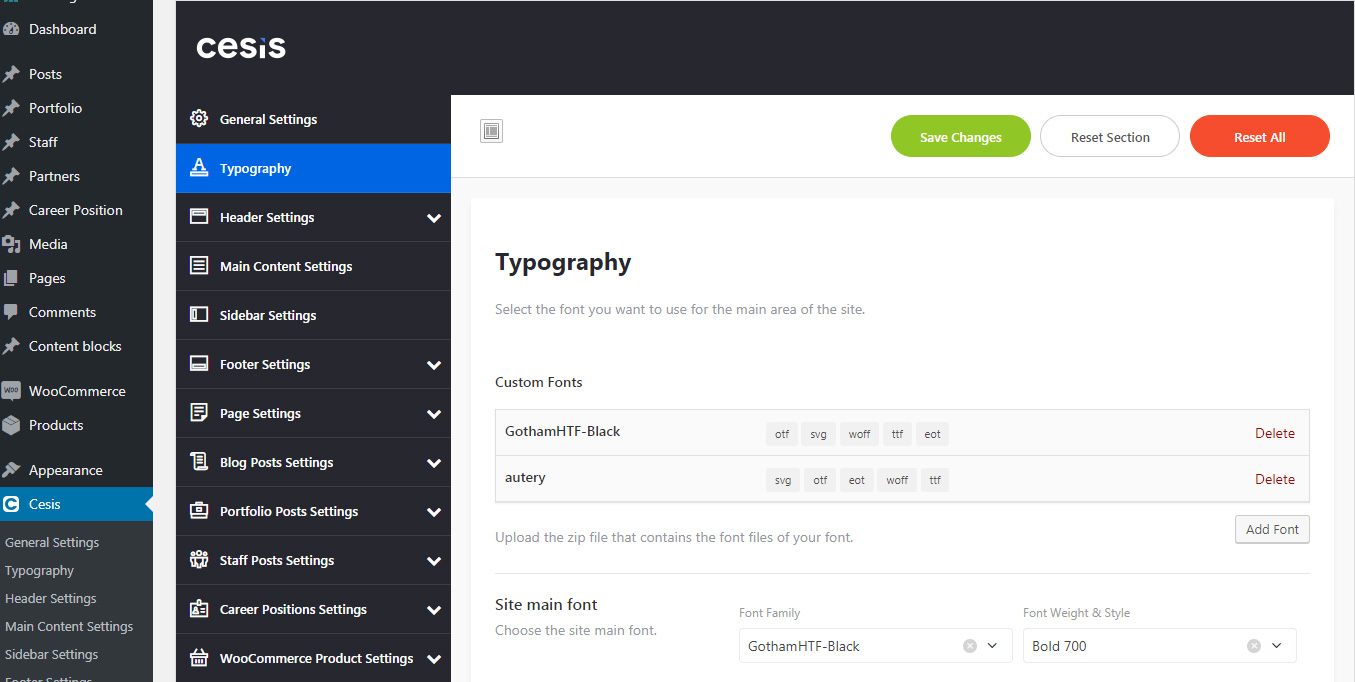This screenshot has width=1355, height=682.
Task: Click the WooCommerce Product Settings basket icon
Action: pos(199,658)
